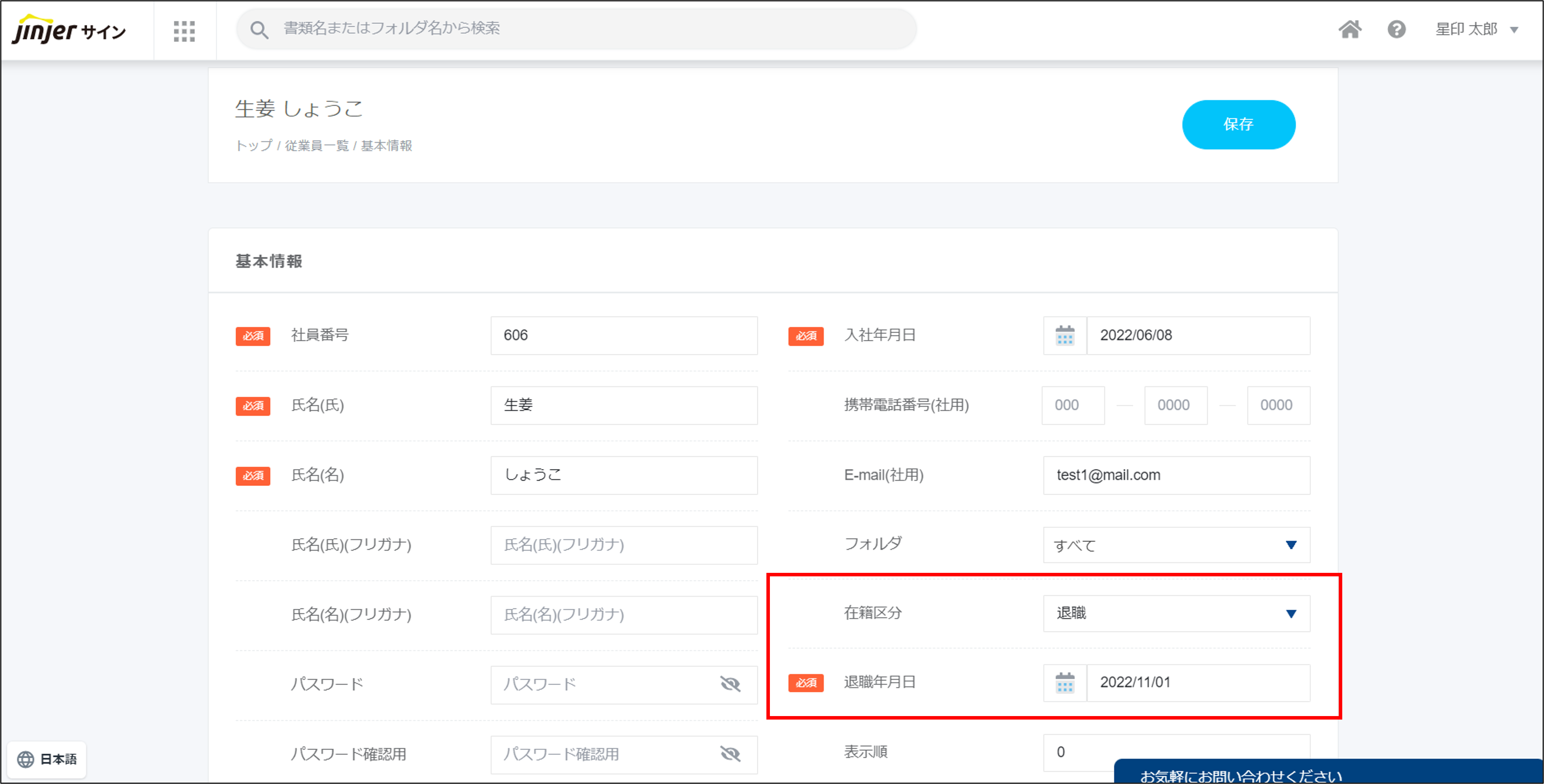Open the 在籍区分 dropdown showing 退職
Screen dimensions: 1544x784
[1176, 613]
